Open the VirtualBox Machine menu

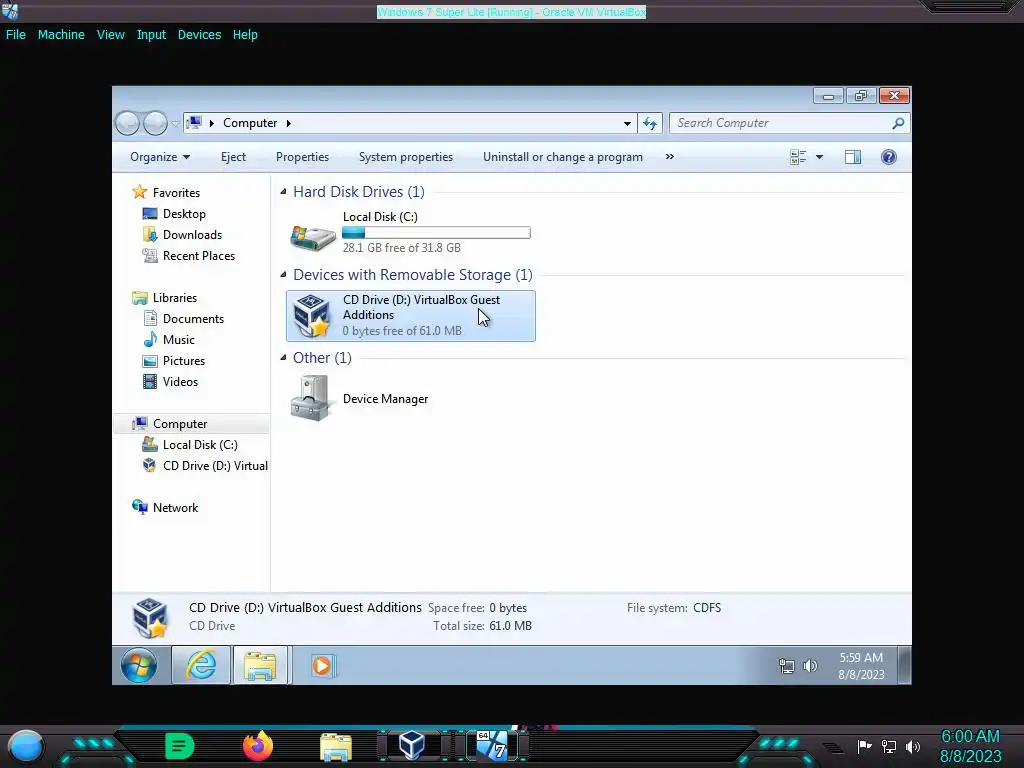pyautogui.click(x=61, y=35)
